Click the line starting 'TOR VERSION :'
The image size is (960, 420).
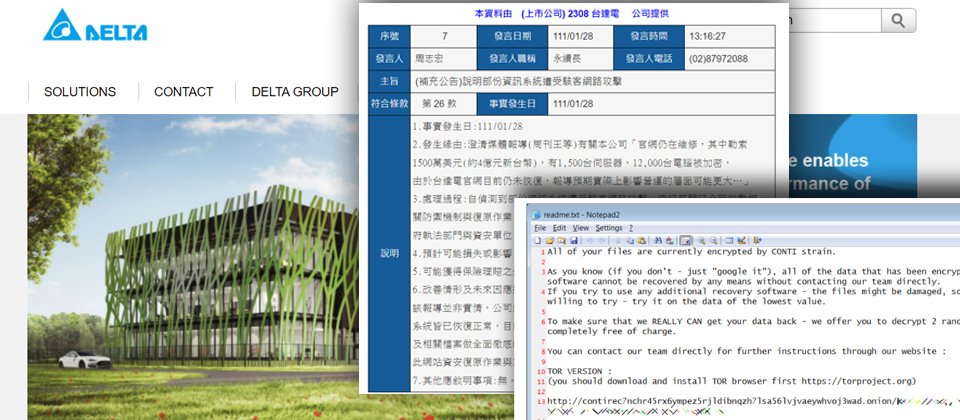tap(579, 372)
